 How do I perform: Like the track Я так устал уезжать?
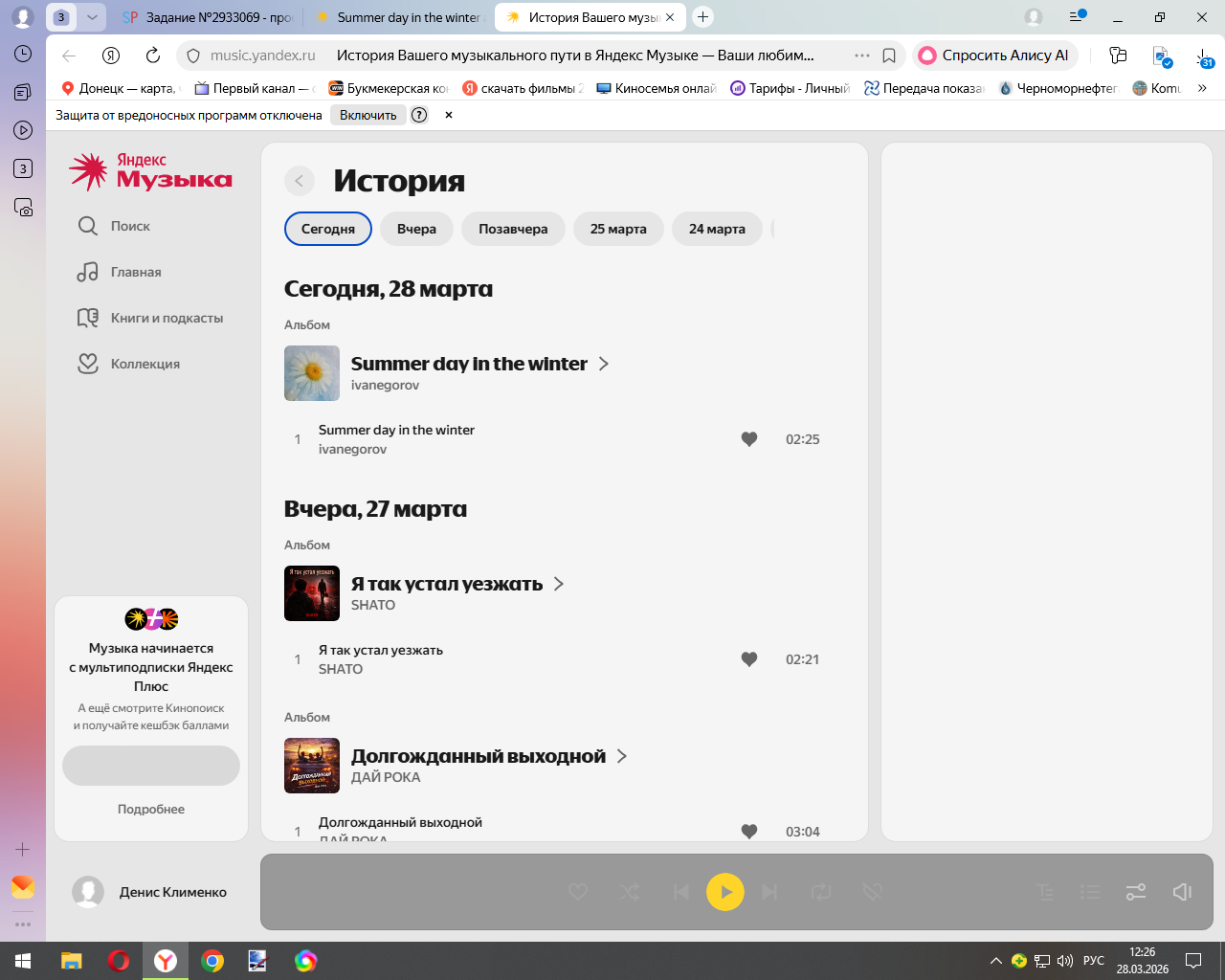749,659
